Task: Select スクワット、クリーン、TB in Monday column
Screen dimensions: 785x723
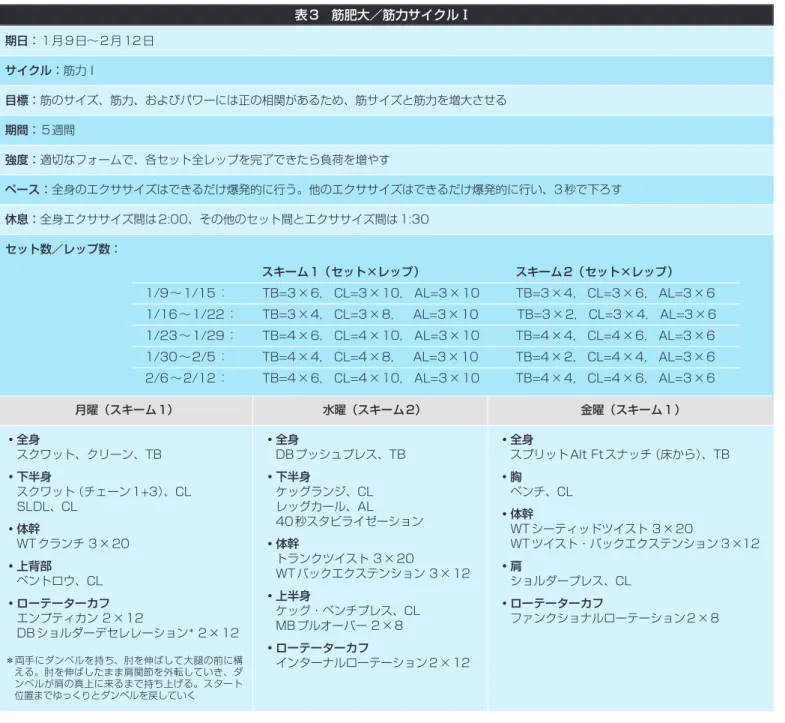Action: pyautogui.click(x=89, y=455)
